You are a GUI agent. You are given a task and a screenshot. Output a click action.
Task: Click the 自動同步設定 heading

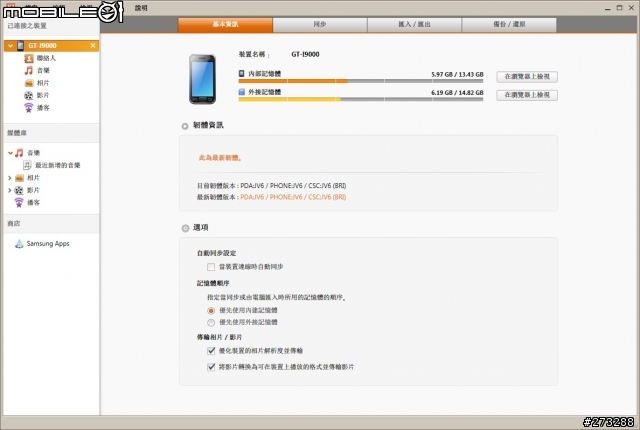(217, 253)
